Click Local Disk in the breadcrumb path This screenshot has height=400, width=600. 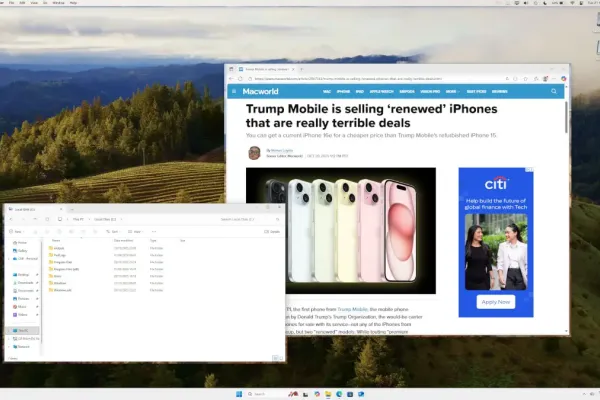point(105,219)
